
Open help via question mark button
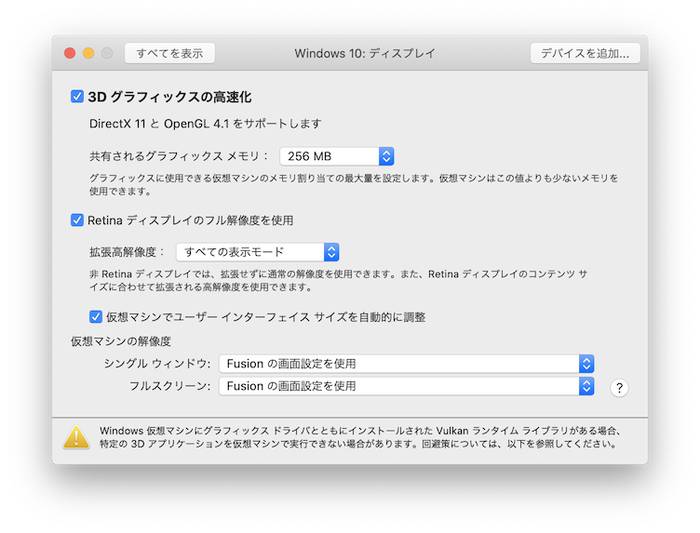(619, 388)
